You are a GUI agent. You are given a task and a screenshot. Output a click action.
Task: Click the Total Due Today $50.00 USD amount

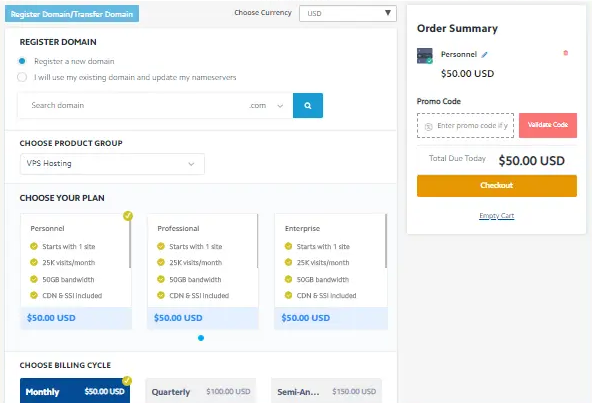point(532,161)
